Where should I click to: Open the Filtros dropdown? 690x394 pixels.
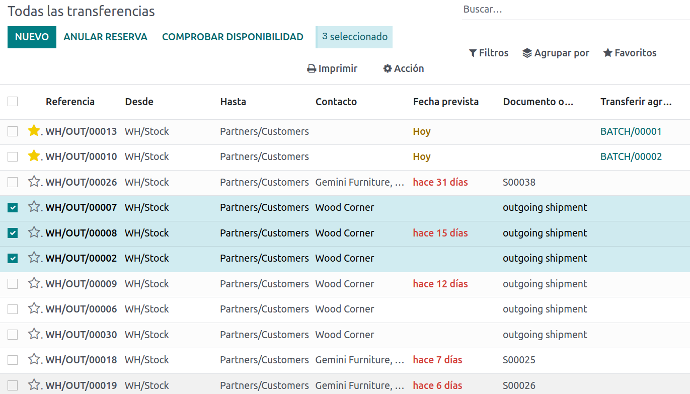coord(488,53)
